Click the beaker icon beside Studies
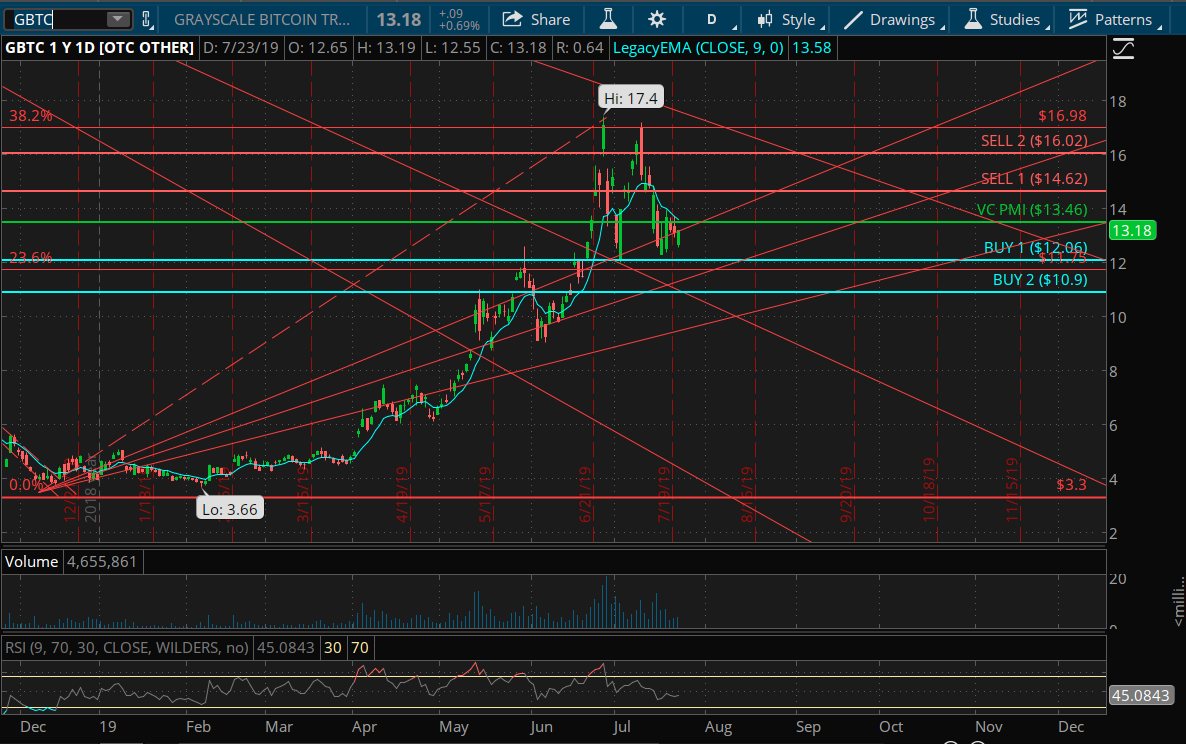The width and height of the screenshot is (1186, 744). pyautogui.click(x=973, y=19)
